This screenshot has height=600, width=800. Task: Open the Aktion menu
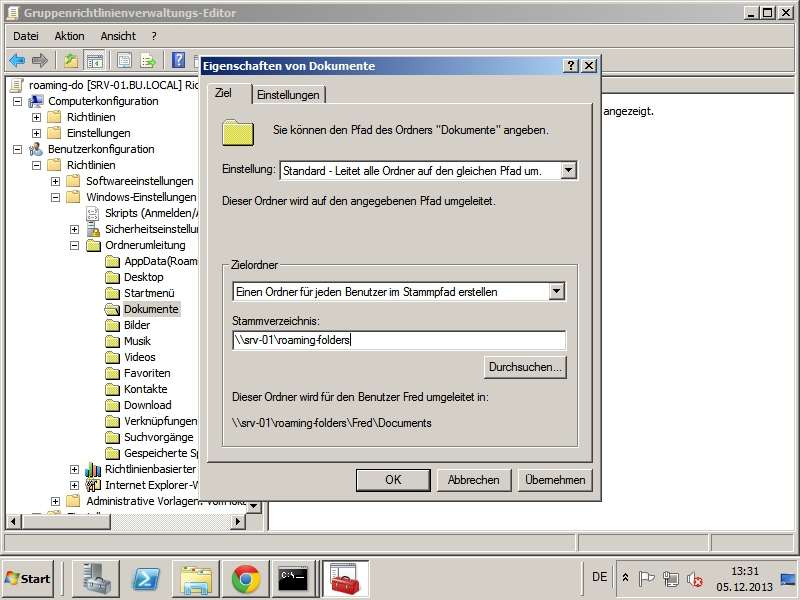(x=69, y=36)
